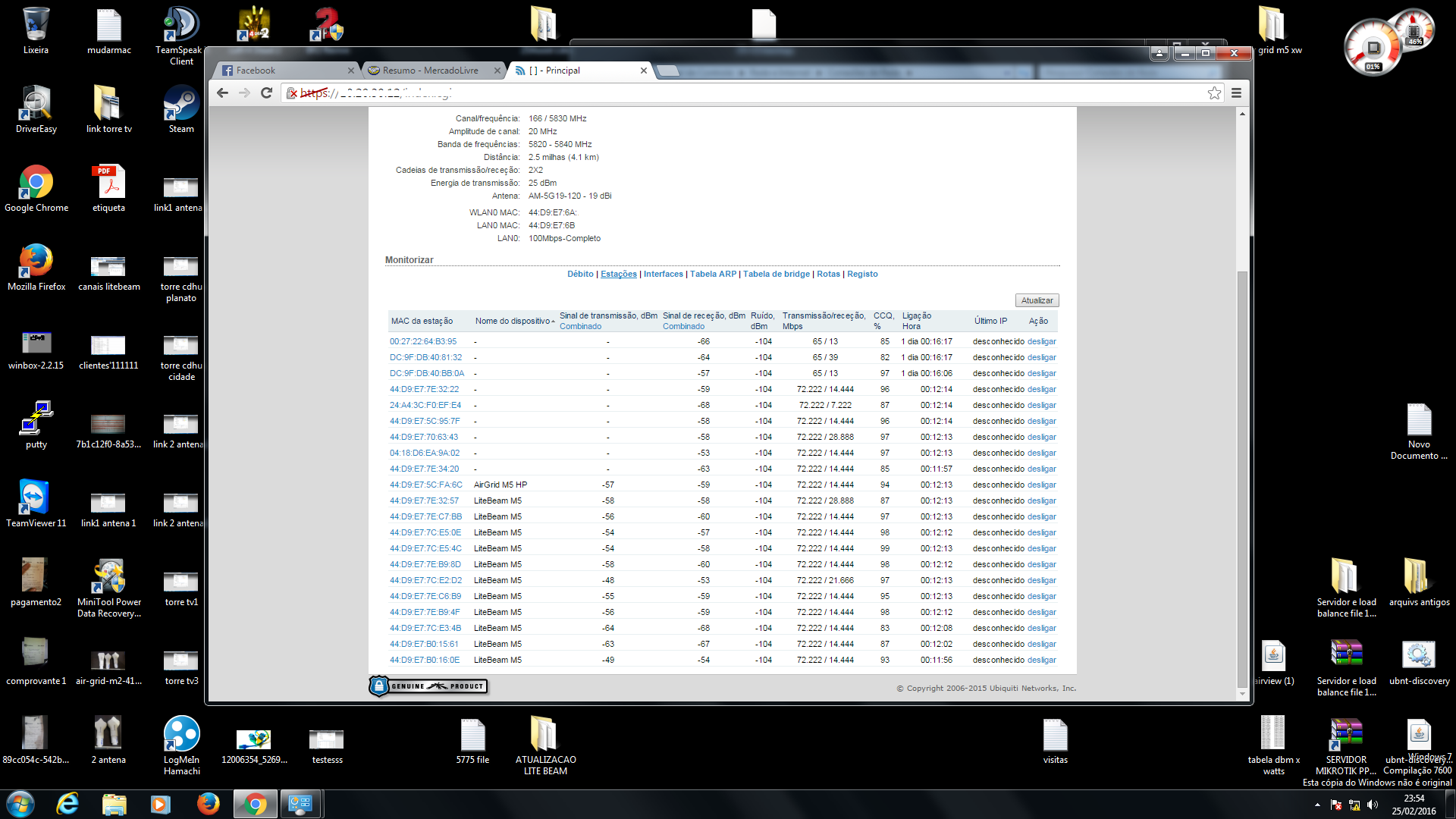Switch to Resumo - MercadoLivre tab

click(x=430, y=71)
